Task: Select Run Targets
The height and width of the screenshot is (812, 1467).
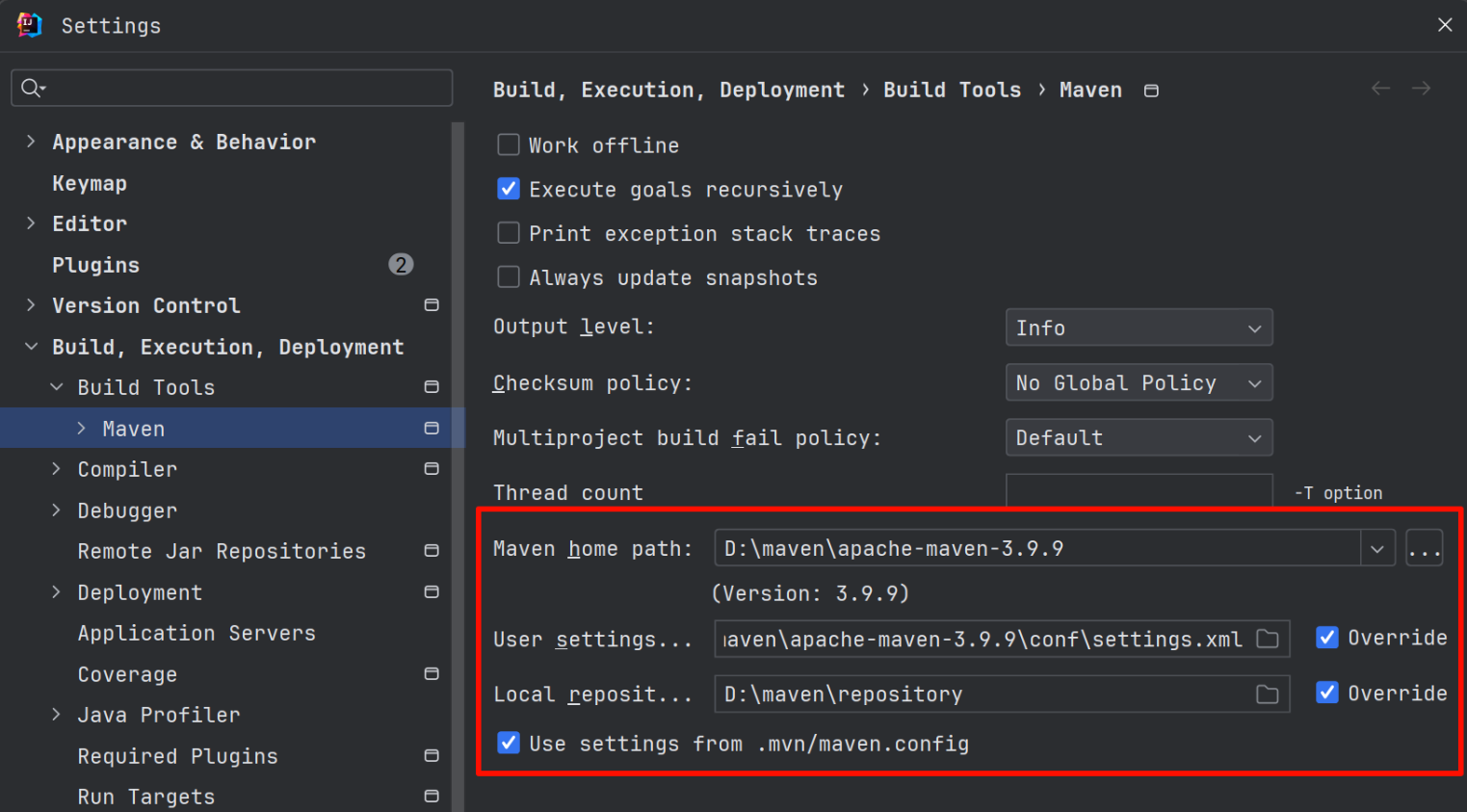Action: (x=146, y=797)
